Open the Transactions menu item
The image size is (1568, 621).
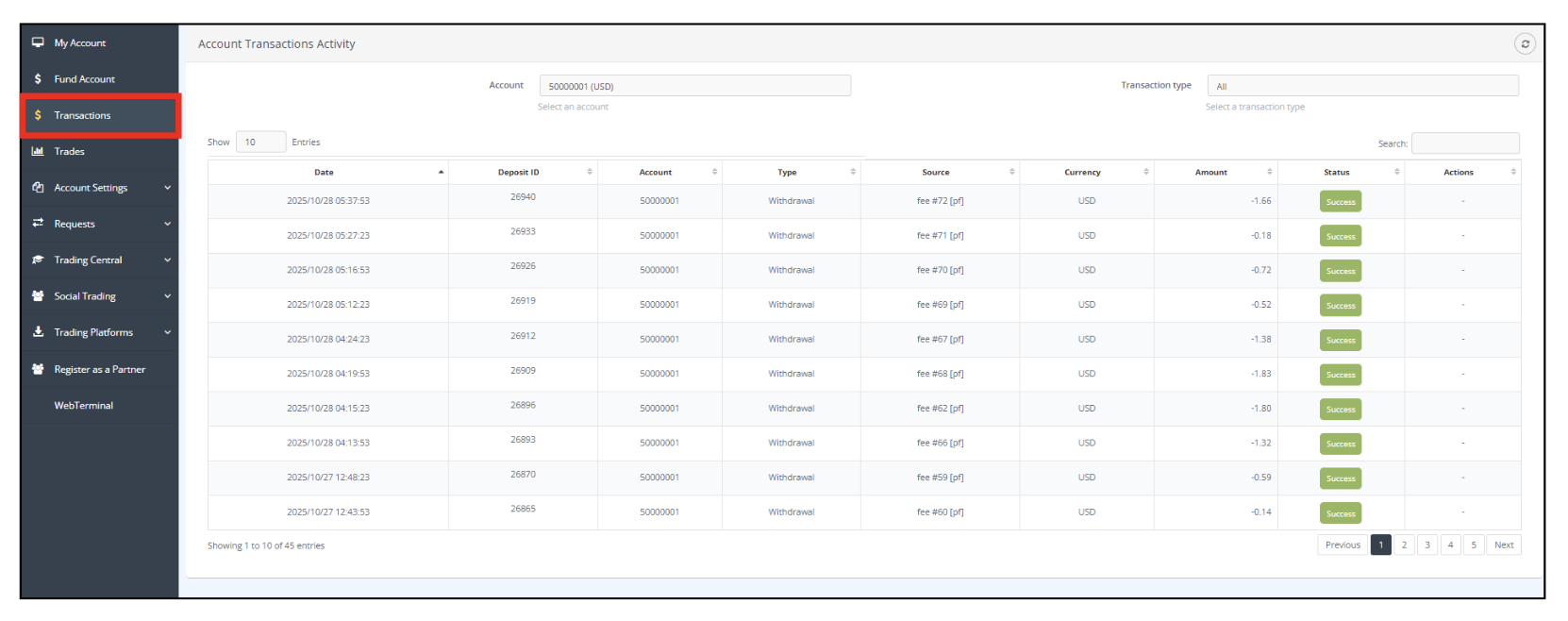[x=82, y=115]
